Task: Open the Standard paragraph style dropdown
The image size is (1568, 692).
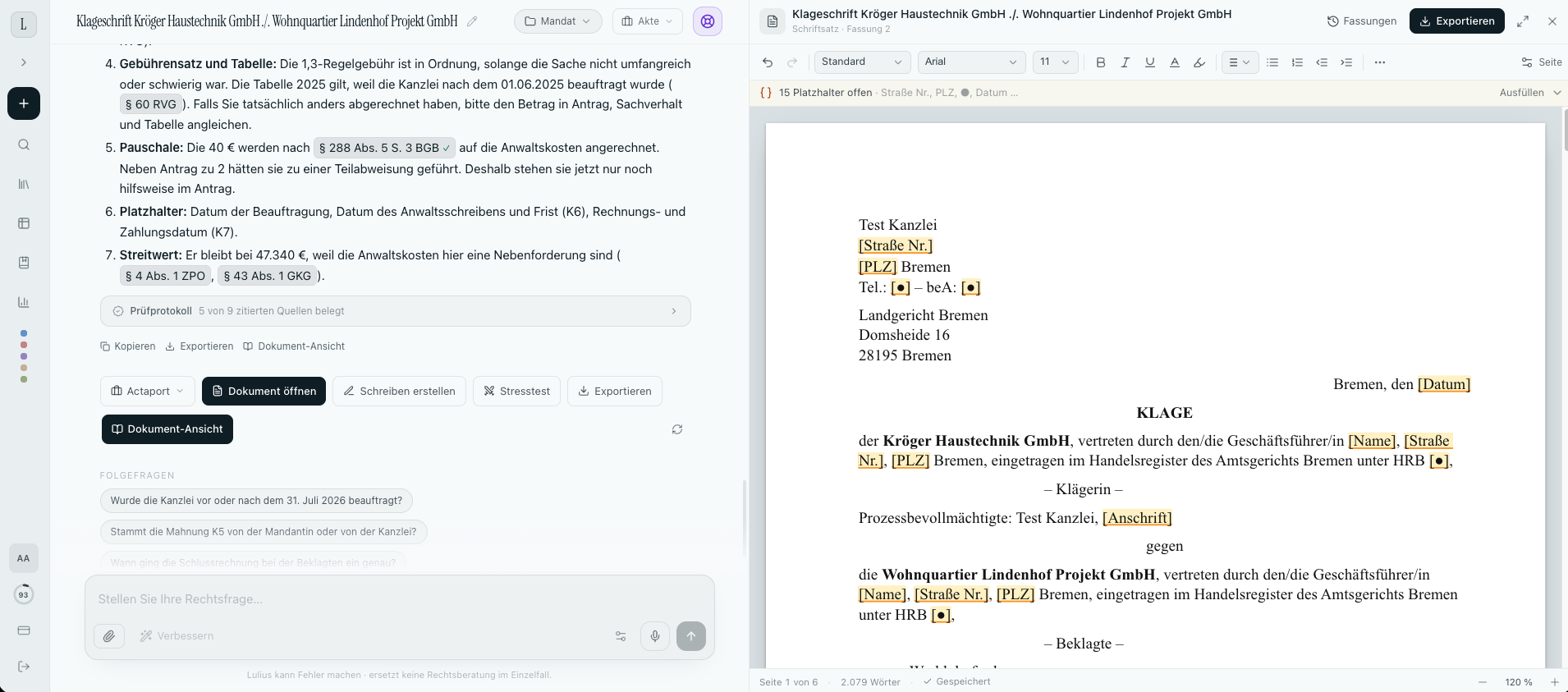Action: [x=862, y=62]
